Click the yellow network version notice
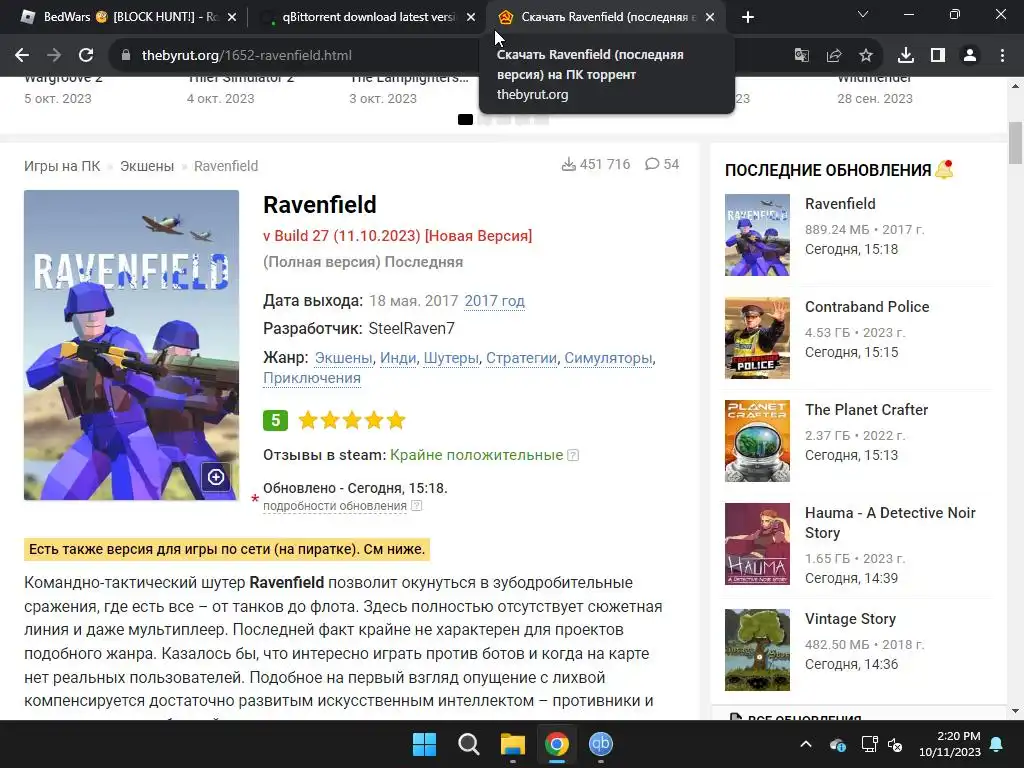This screenshot has width=1024, height=768. click(227, 549)
